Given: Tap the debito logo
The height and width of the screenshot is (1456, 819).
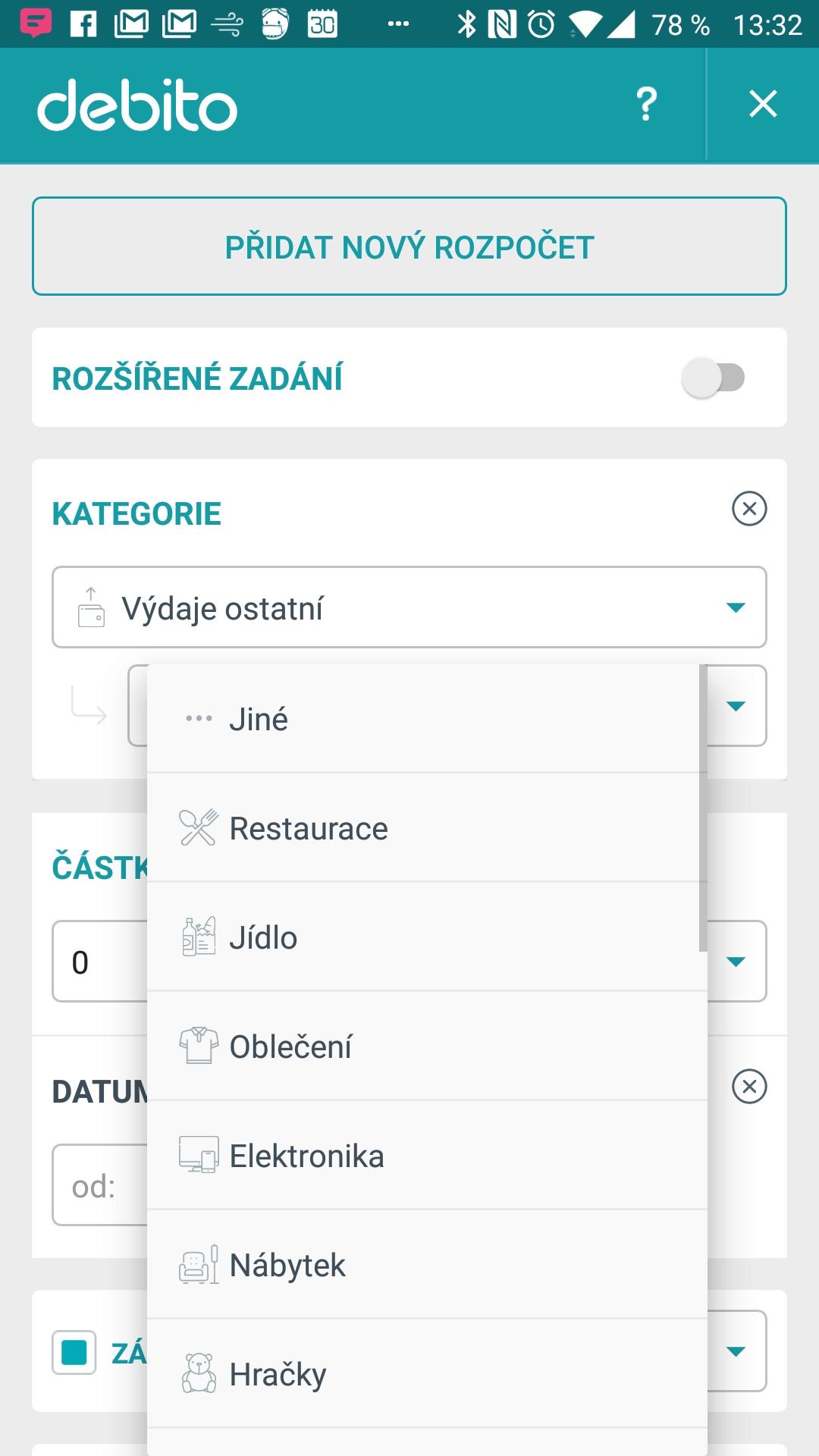Looking at the screenshot, I should coord(137,105).
